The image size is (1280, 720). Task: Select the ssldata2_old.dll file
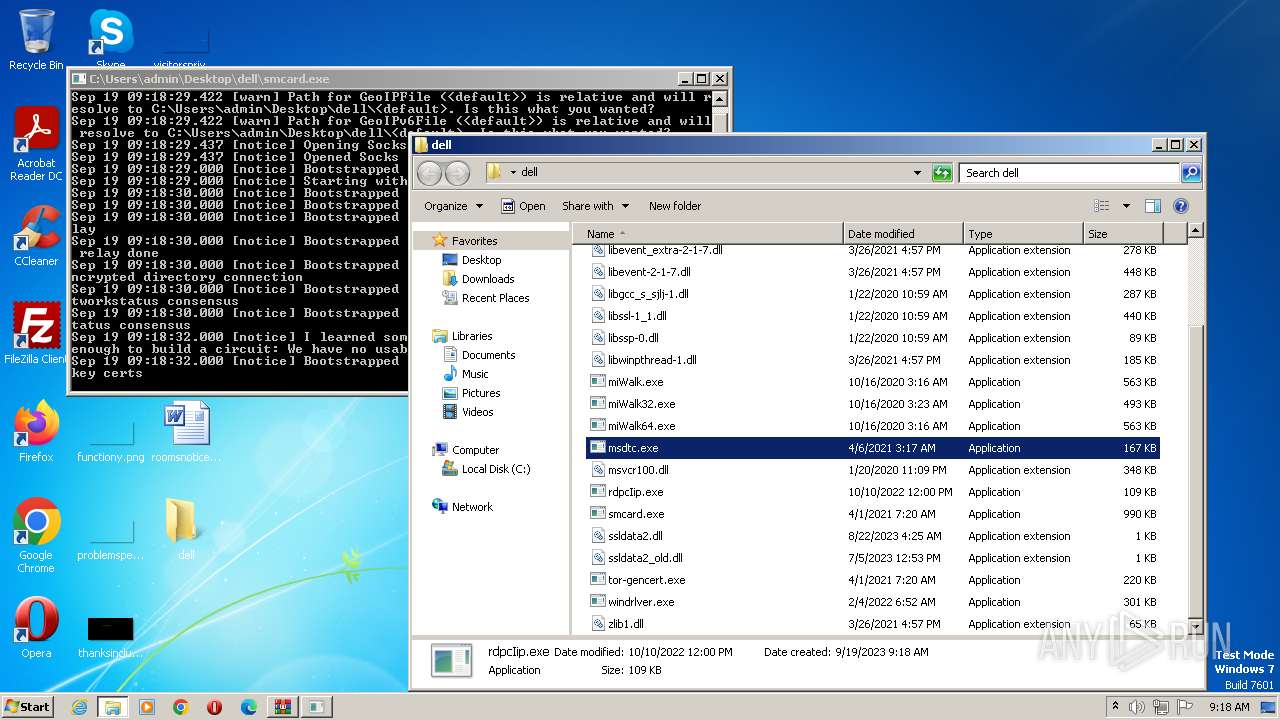point(645,558)
